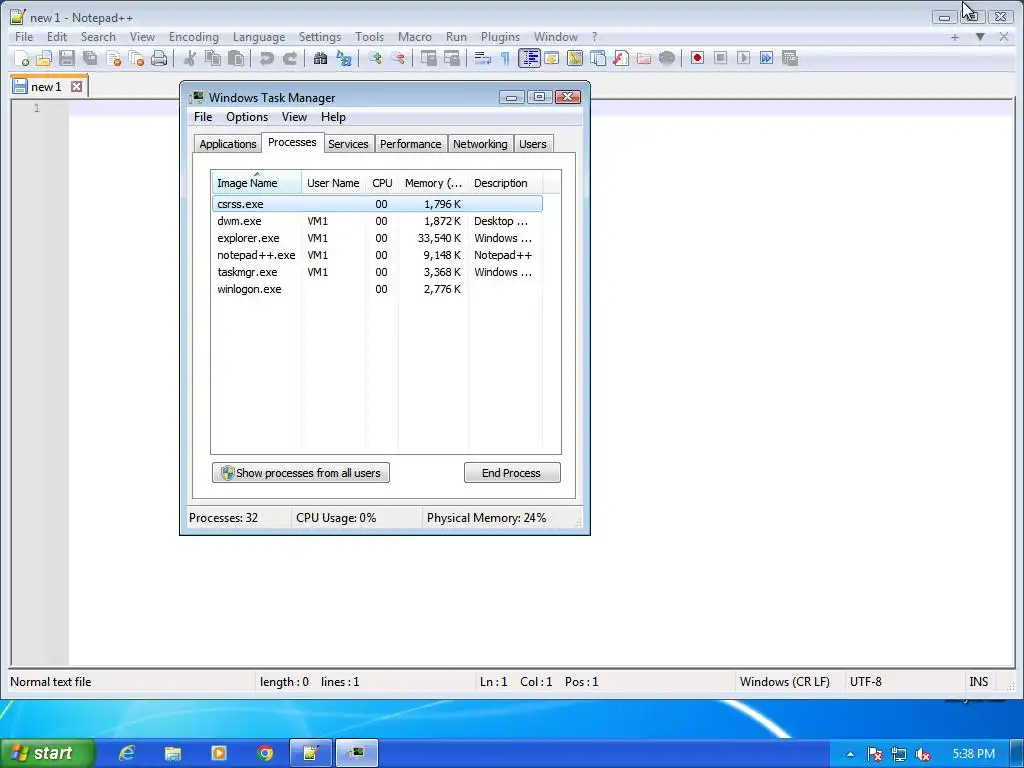Open Task Manager Options menu
Image resolution: width=1024 pixels, height=768 pixels.
point(247,117)
